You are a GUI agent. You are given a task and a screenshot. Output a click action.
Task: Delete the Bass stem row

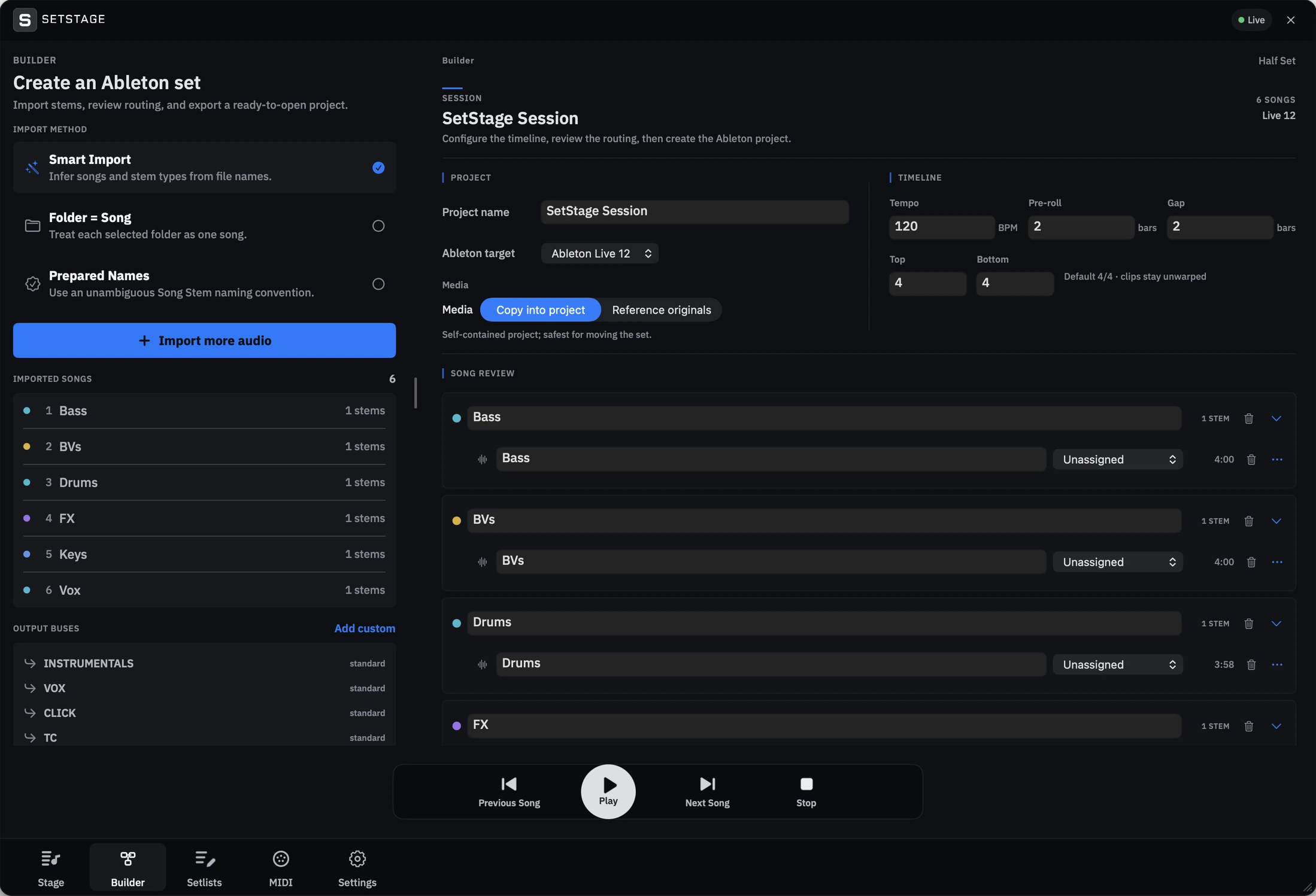point(1251,460)
